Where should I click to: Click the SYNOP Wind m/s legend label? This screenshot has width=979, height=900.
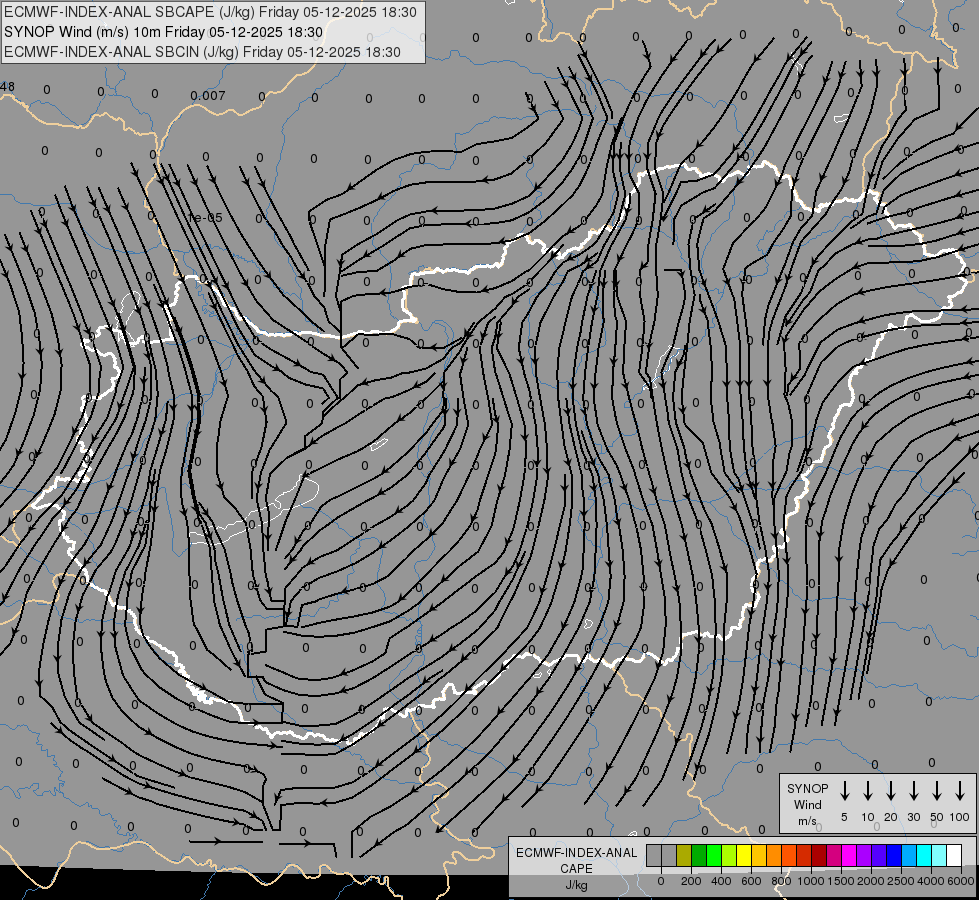point(807,804)
